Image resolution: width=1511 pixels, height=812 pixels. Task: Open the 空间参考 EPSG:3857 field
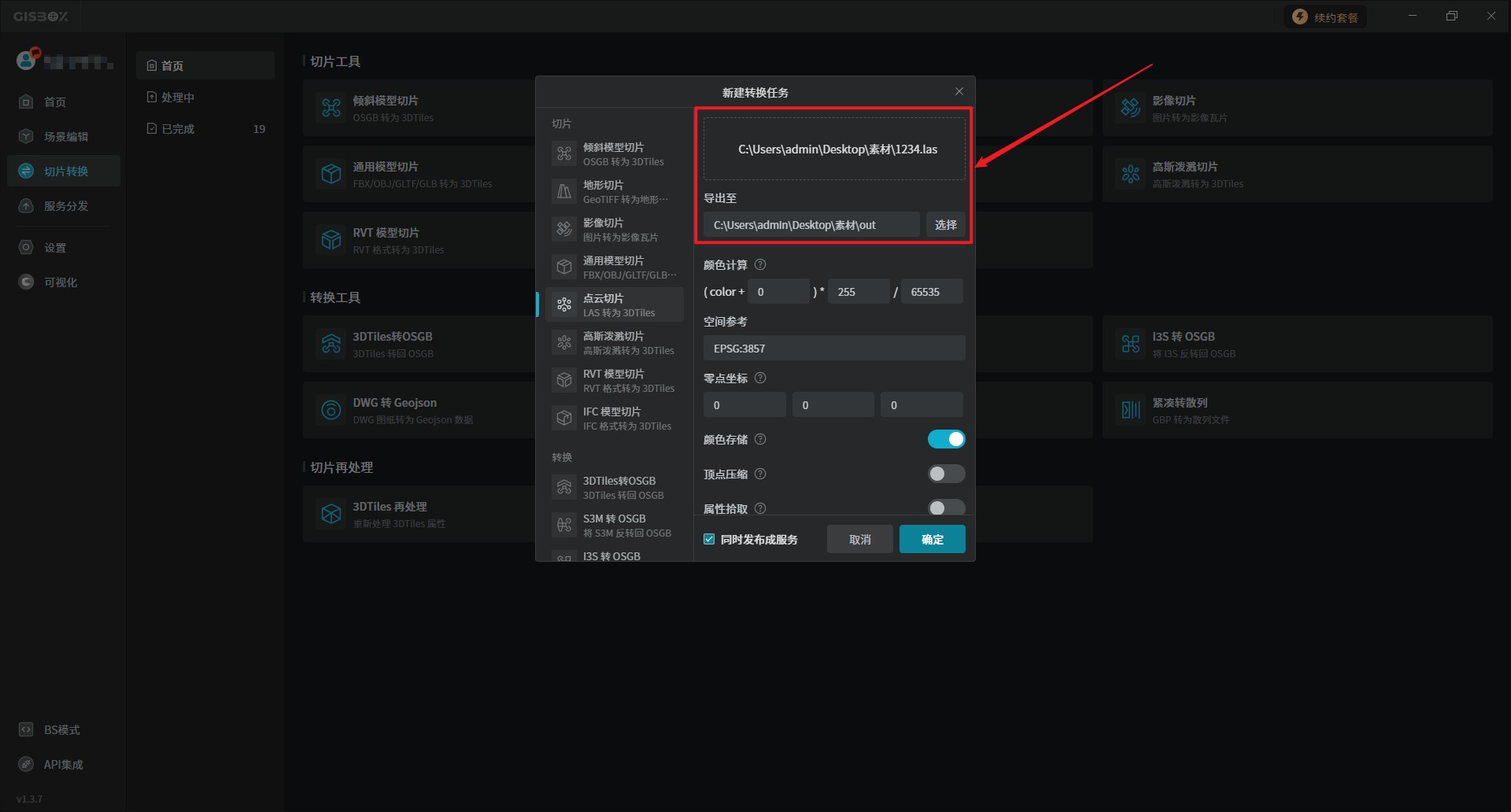(833, 348)
